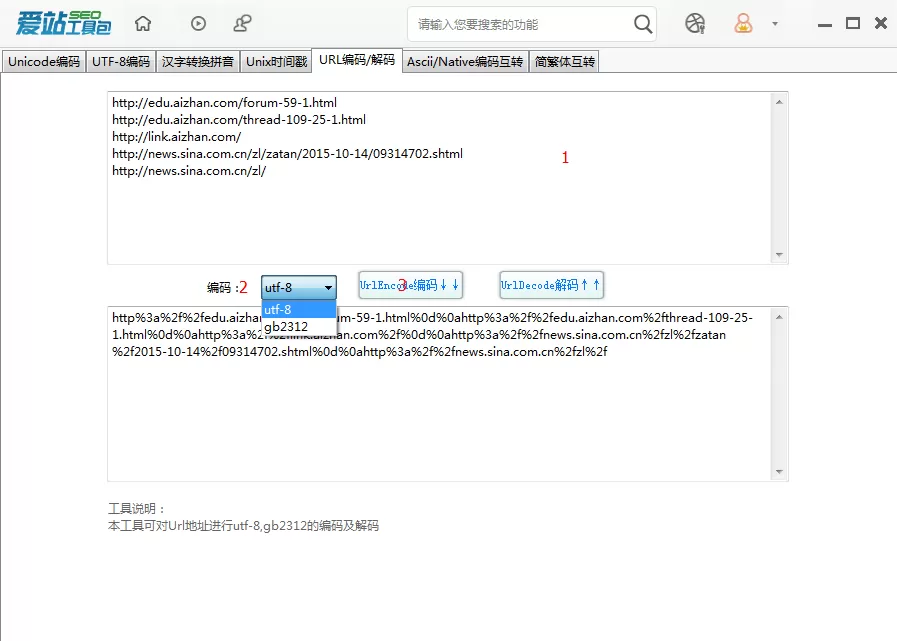Click the forum-59-1.html URL line
This screenshot has width=897, height=641.
coord(224,102)
